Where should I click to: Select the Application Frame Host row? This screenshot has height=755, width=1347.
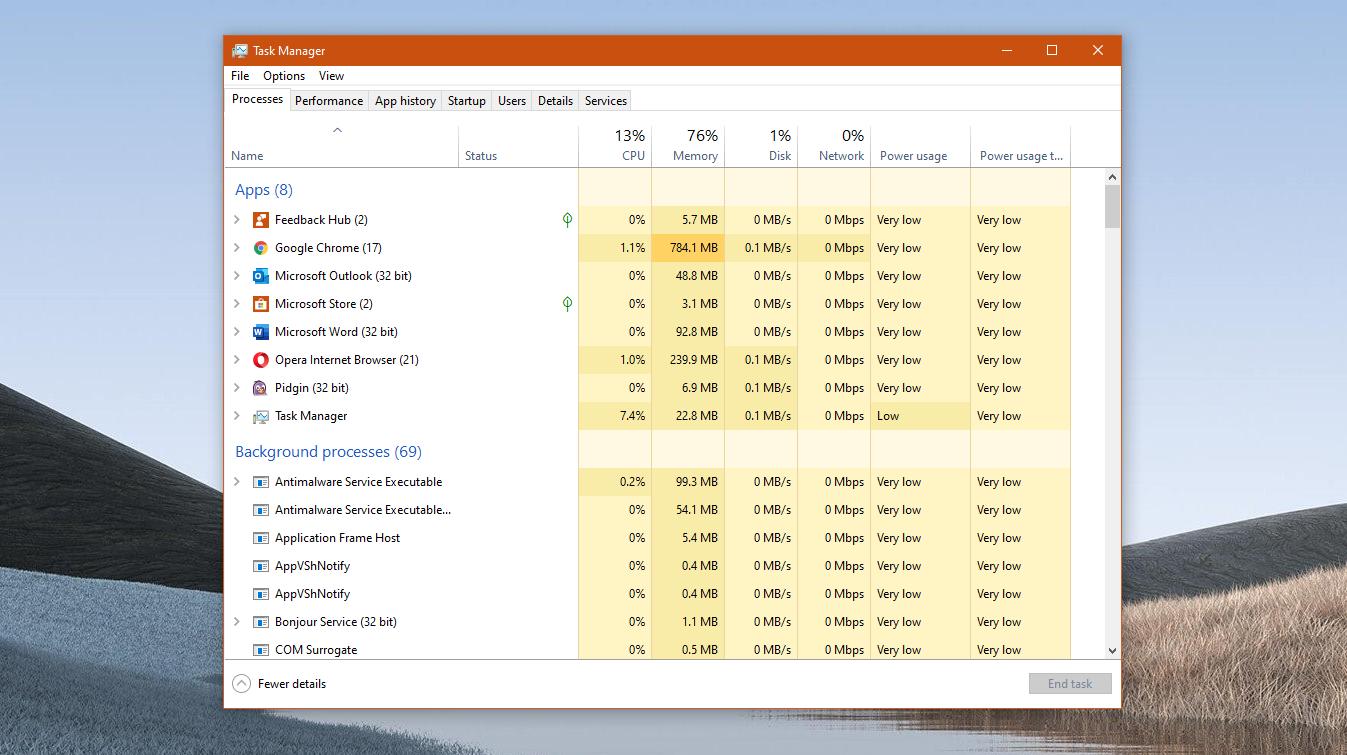point(647,538)
